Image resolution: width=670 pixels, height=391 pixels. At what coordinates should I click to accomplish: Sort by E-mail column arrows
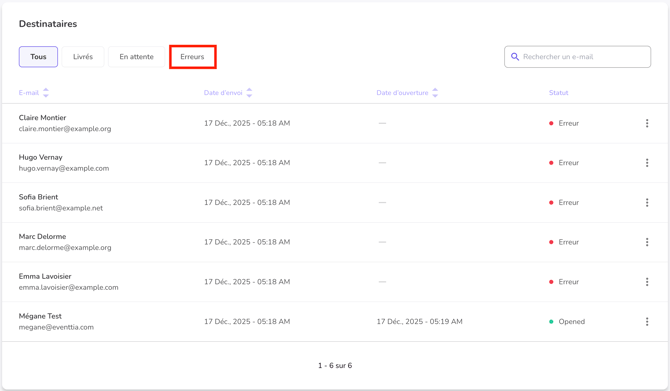[46, 93]
